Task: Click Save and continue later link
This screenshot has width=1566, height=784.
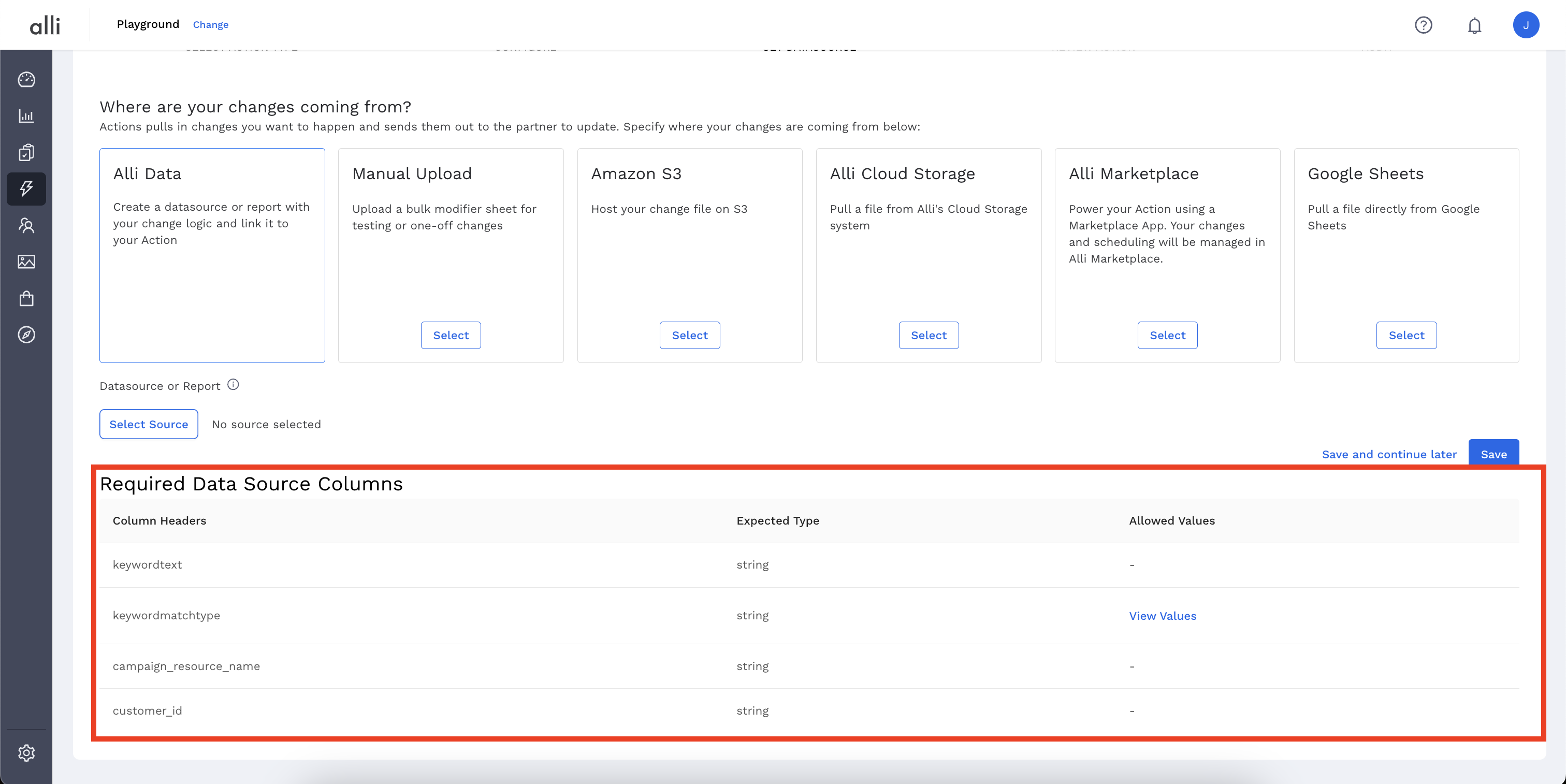Action: coord(1389,455)
